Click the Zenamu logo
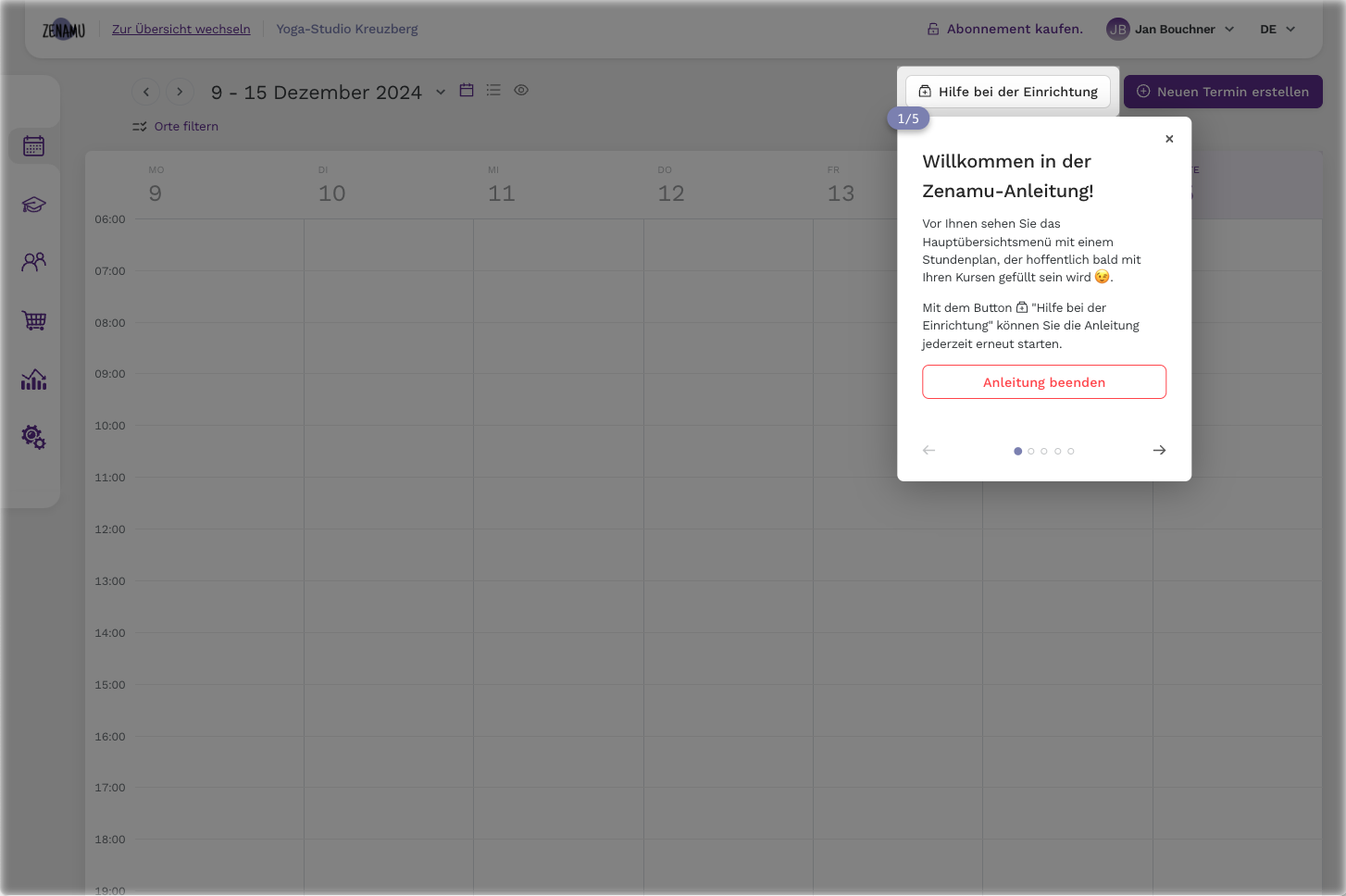Image resolution: width=1346 pixels, height=896 pixels. (64, 30)
